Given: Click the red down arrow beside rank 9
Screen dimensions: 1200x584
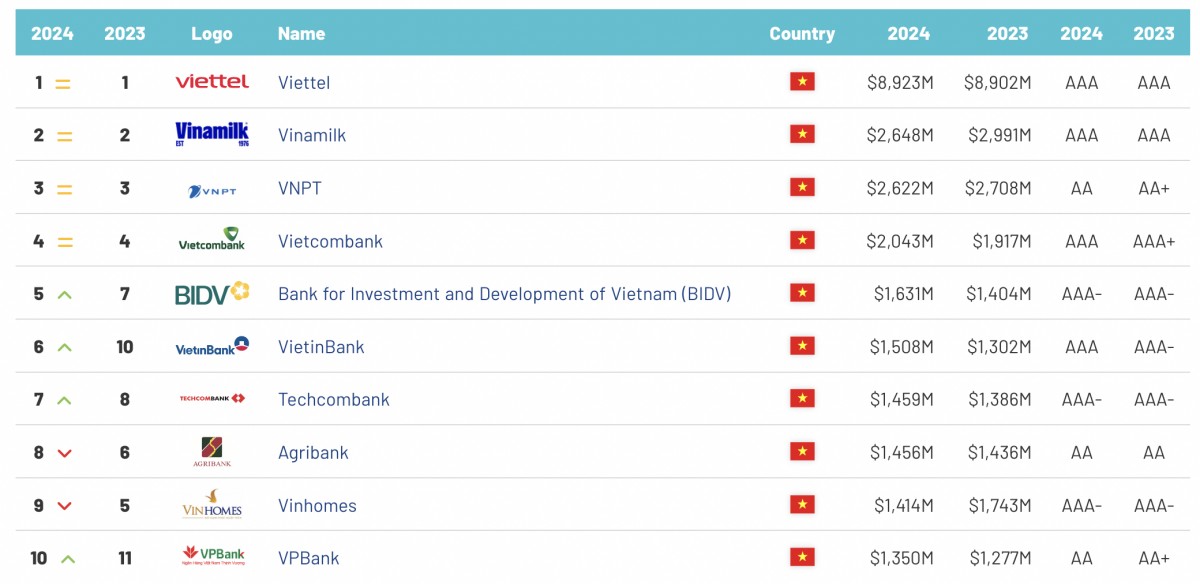Looking at the screenshot, I should pyautogui.click(x=65, y=506).
